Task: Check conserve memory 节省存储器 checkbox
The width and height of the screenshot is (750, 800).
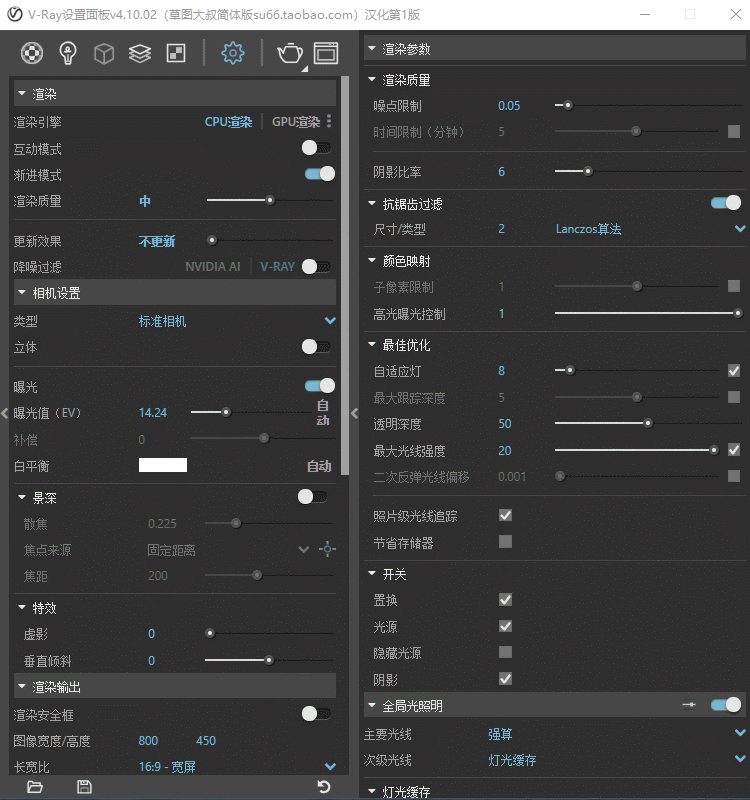Action: (x=505, y=541)
